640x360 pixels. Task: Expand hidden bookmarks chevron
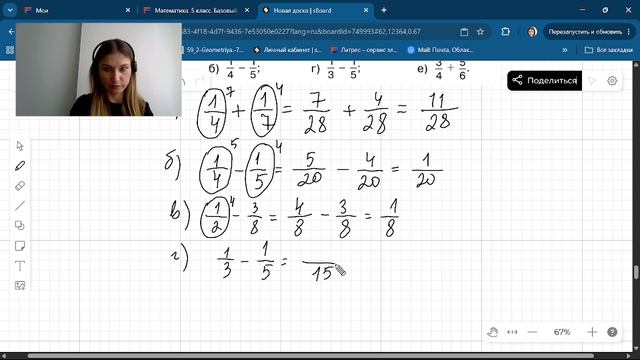click(565, 50)
